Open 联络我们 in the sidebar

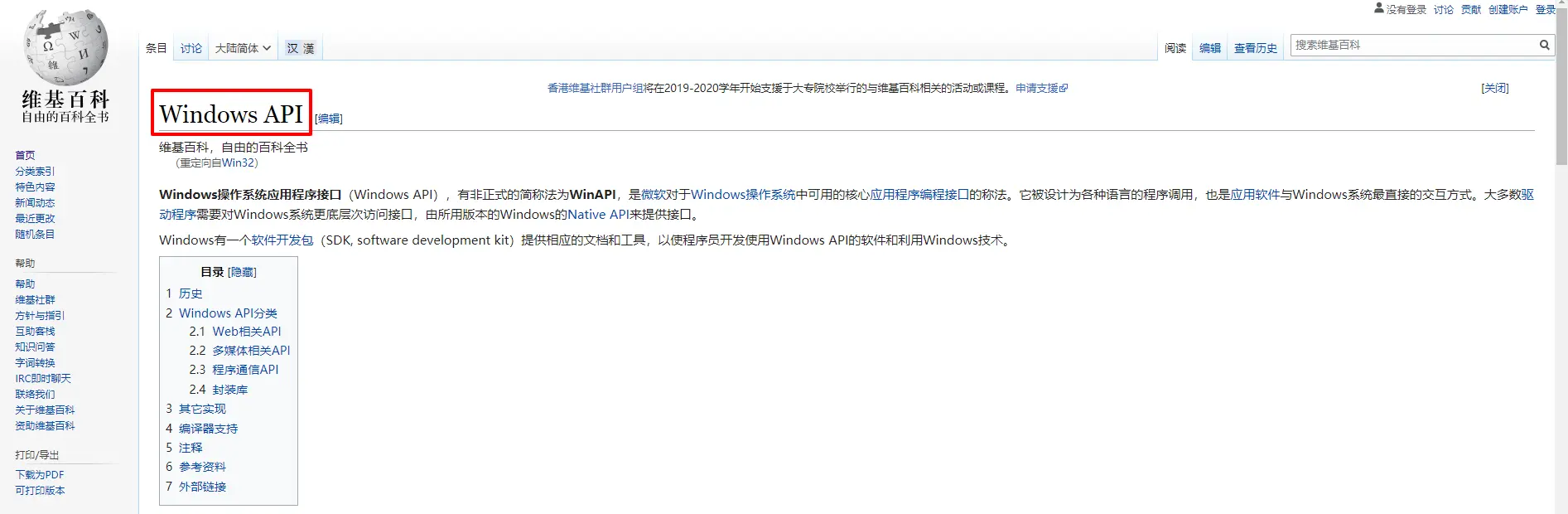pos(35,394)
